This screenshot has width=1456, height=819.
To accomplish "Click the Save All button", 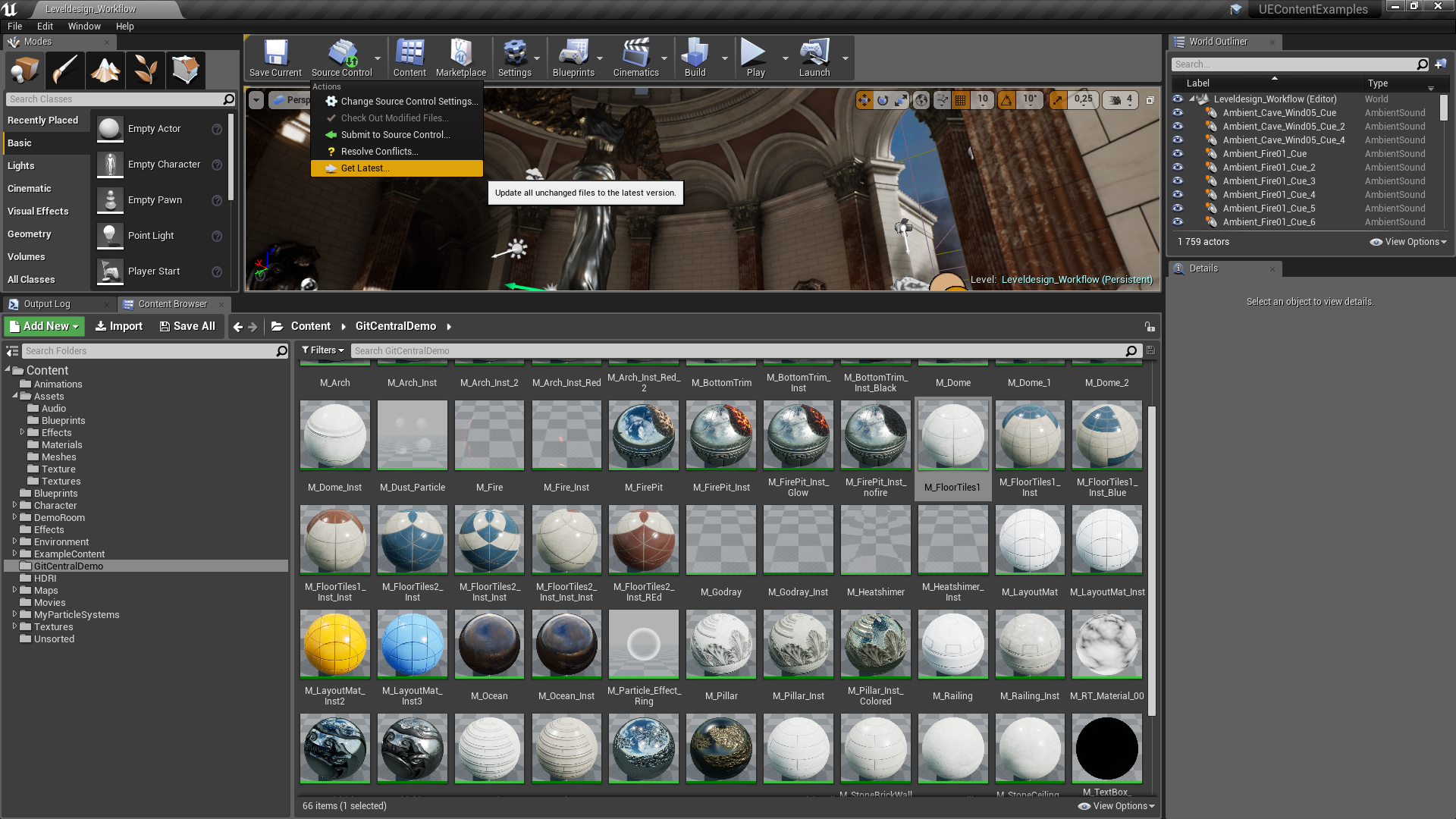I will [x=187, y=326].
